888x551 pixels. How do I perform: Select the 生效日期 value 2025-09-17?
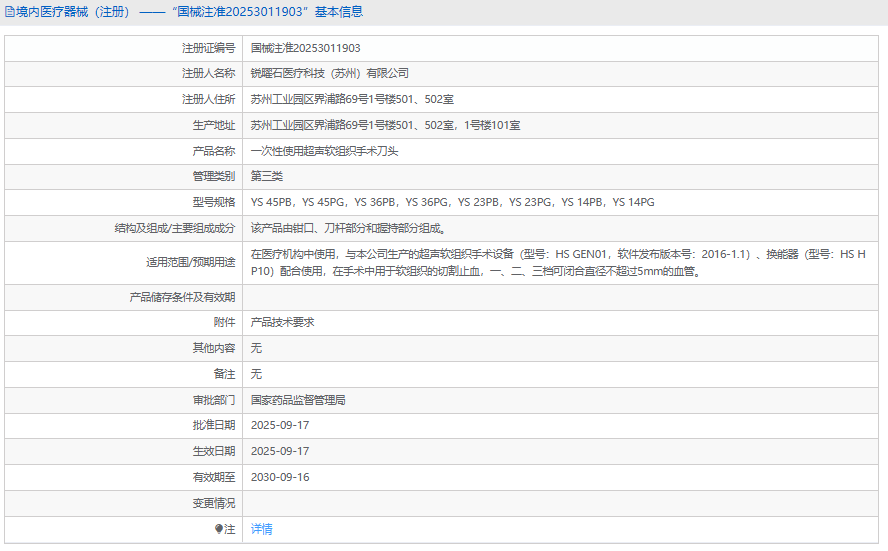pos(280,451)
